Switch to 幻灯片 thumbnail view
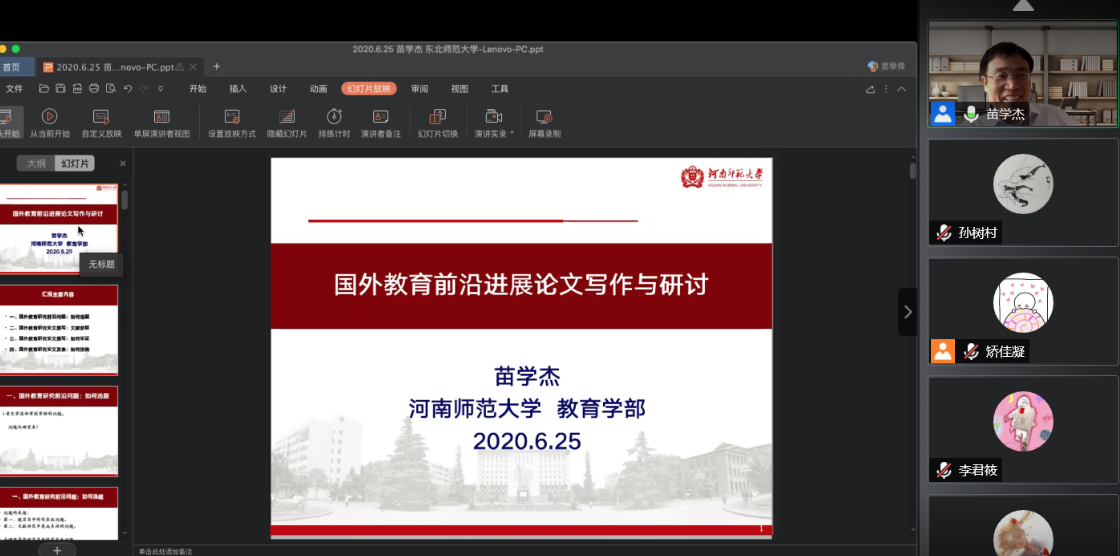This screenshot has width=1120, height=556. (x=74, y=163)
